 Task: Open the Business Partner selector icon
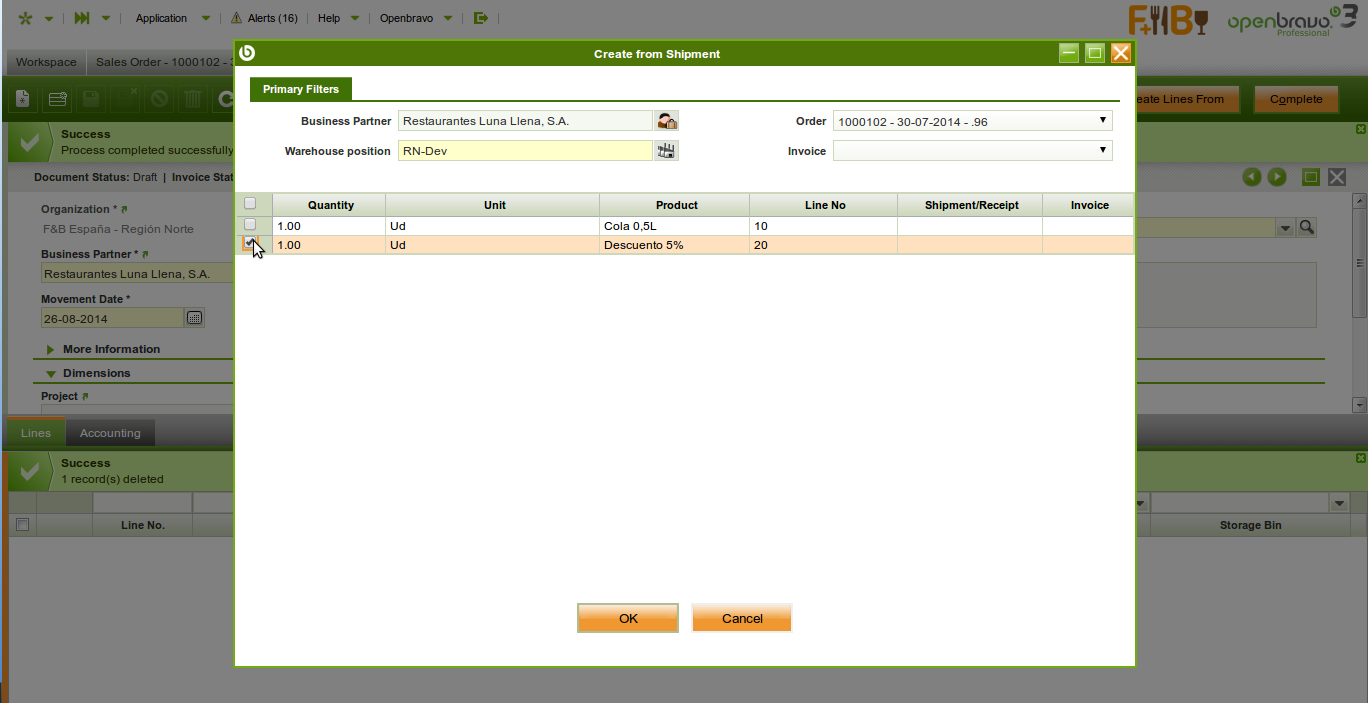coord(666,121)
